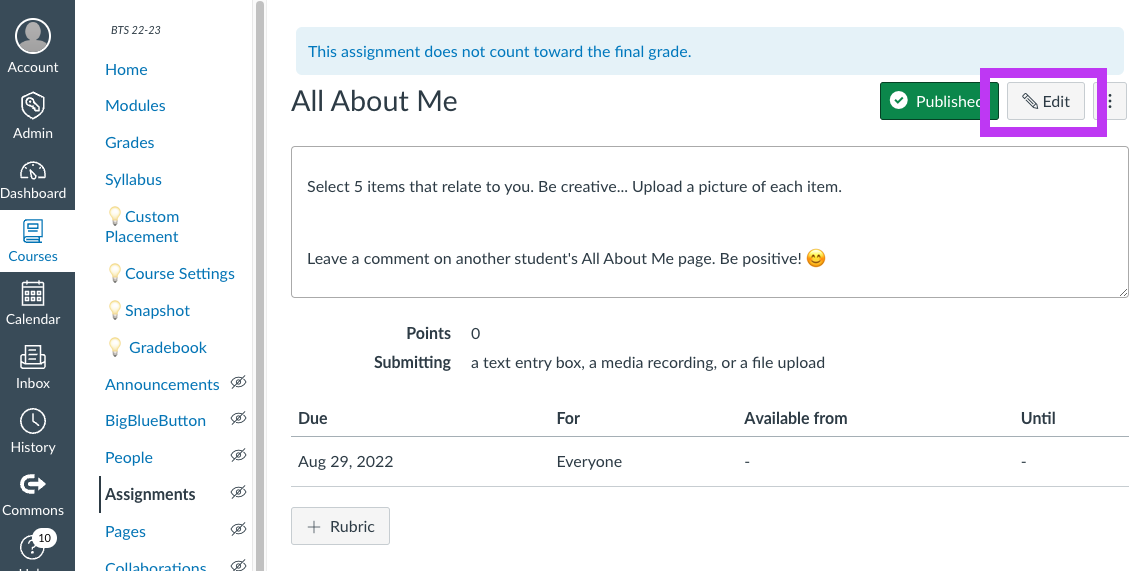Select Grades in the course menu
1142x571 pixels.
[x=130, y=143]
